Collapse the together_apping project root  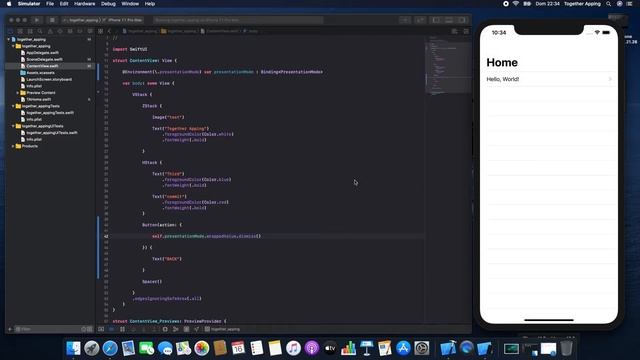click(9, 40)
